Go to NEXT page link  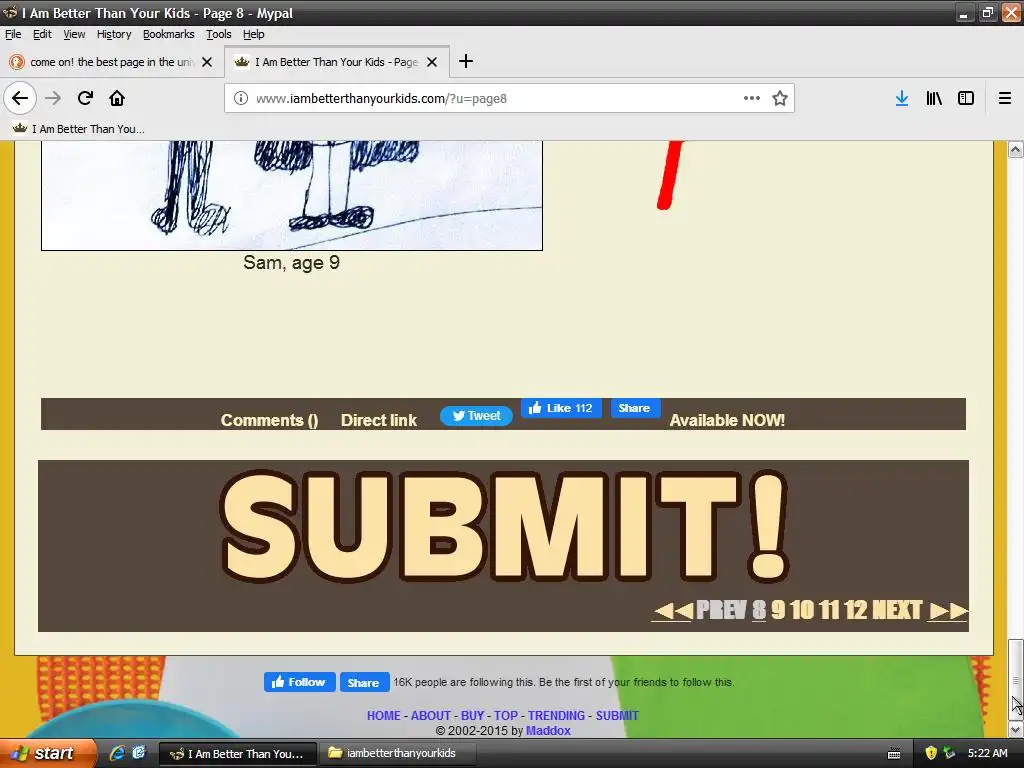tap(897, 611)
